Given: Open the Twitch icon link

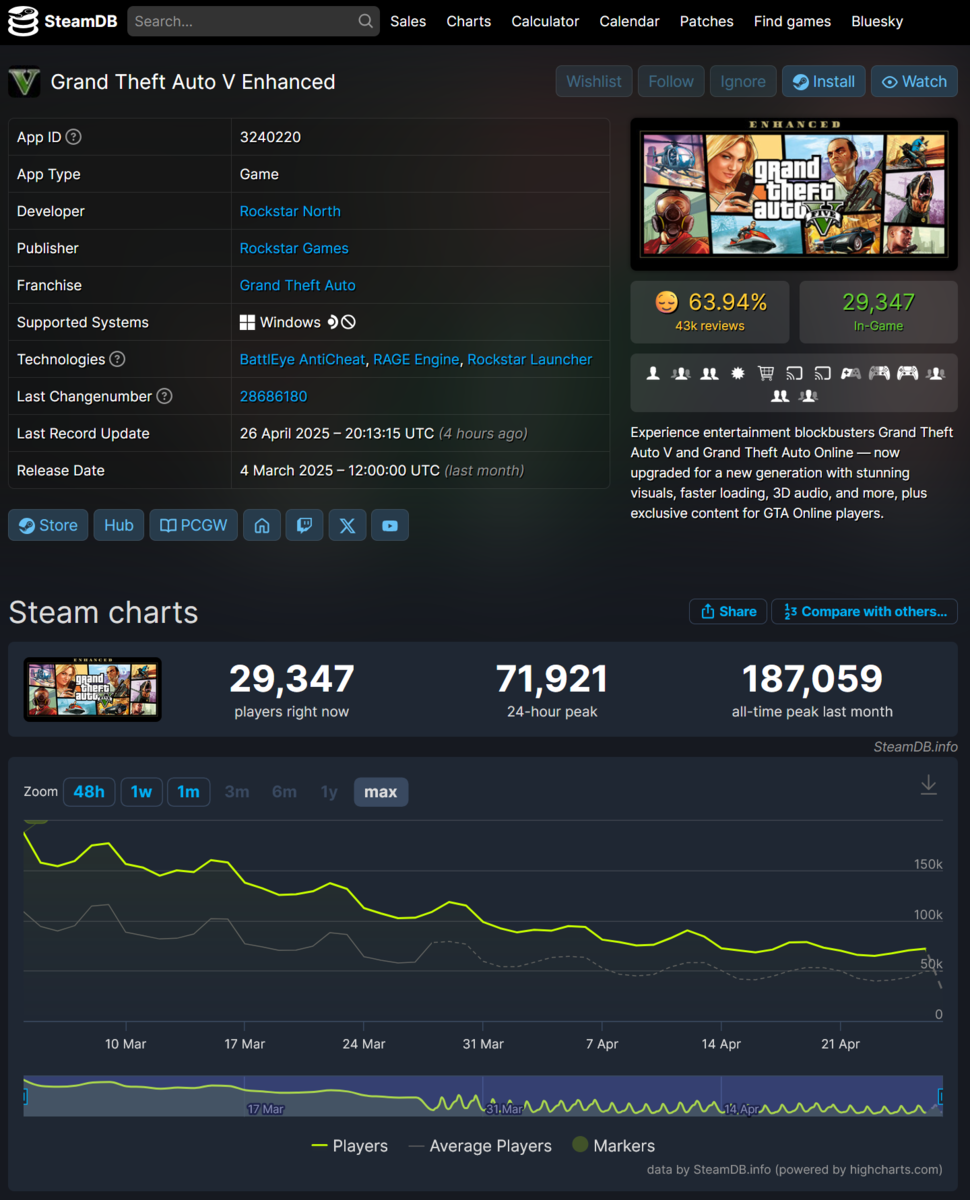Looking at the screenshot, I should click(x=304, y=525).
